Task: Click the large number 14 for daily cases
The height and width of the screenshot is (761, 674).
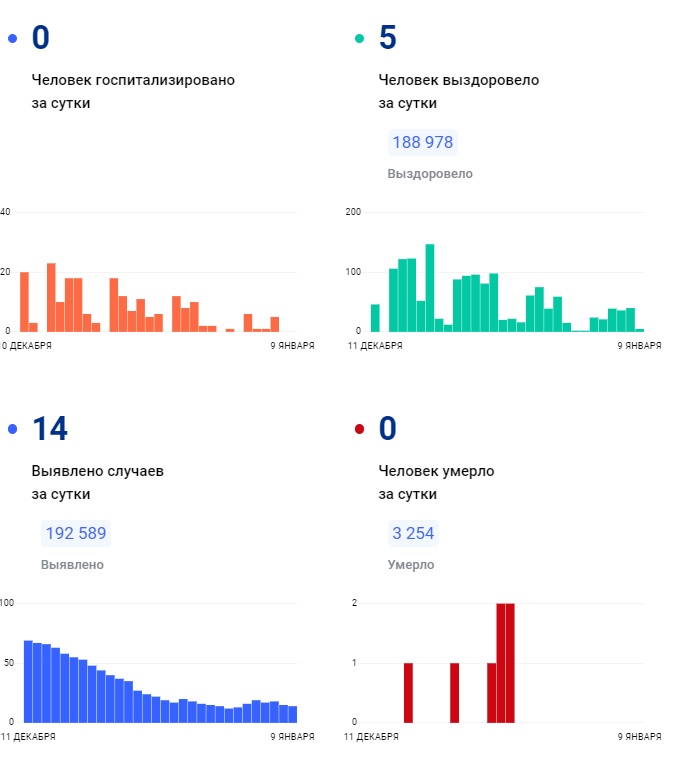Action: (50, 430)
